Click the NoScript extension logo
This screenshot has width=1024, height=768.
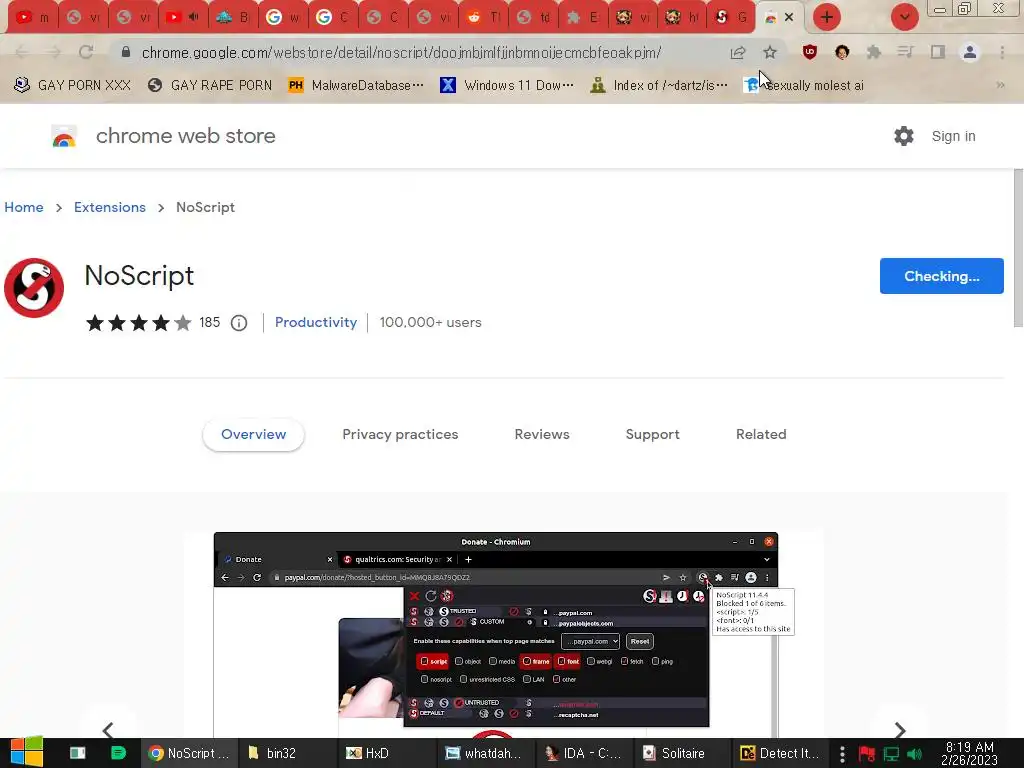34,287
